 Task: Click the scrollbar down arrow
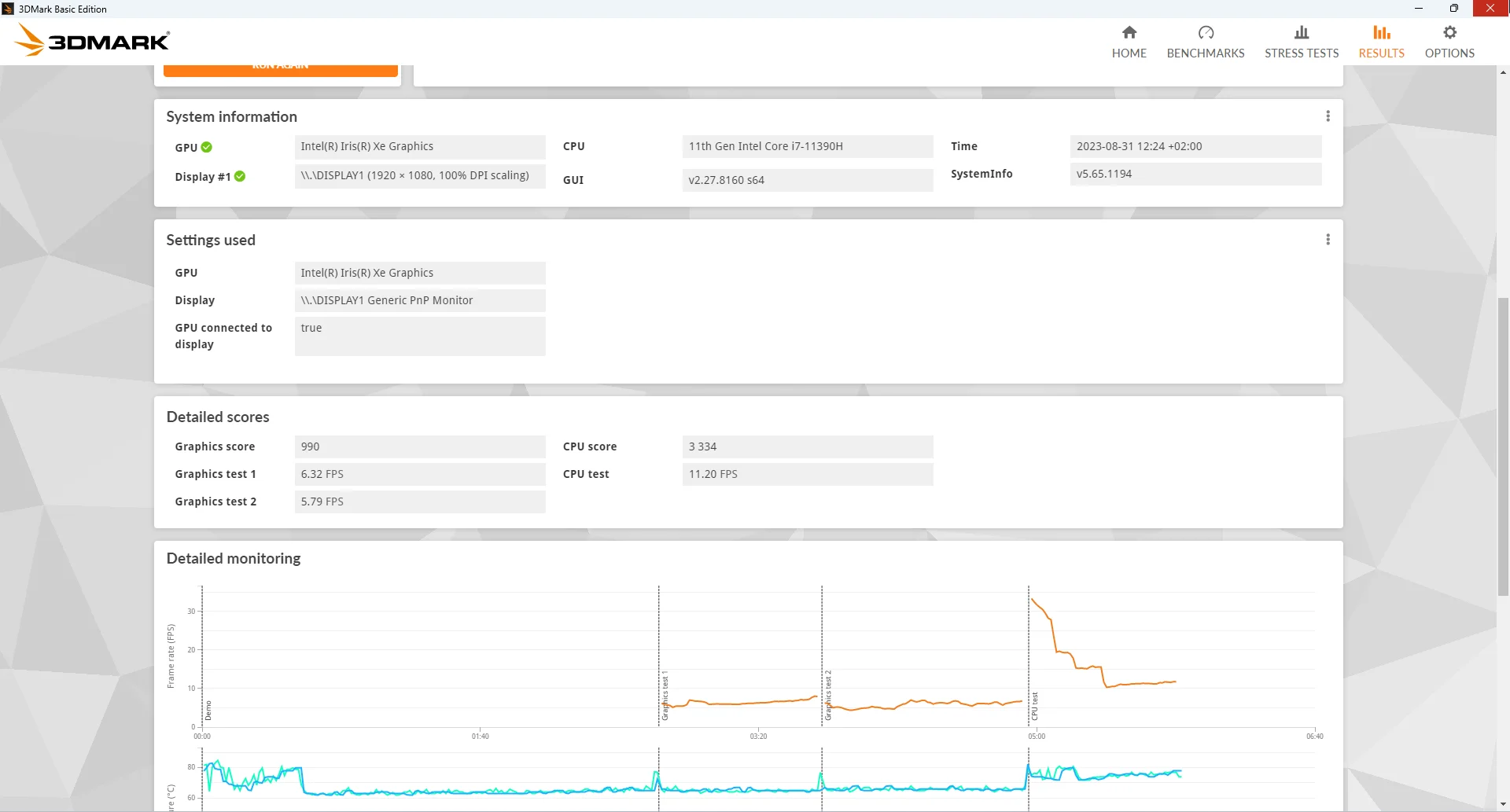click(x=1503, y=804)
